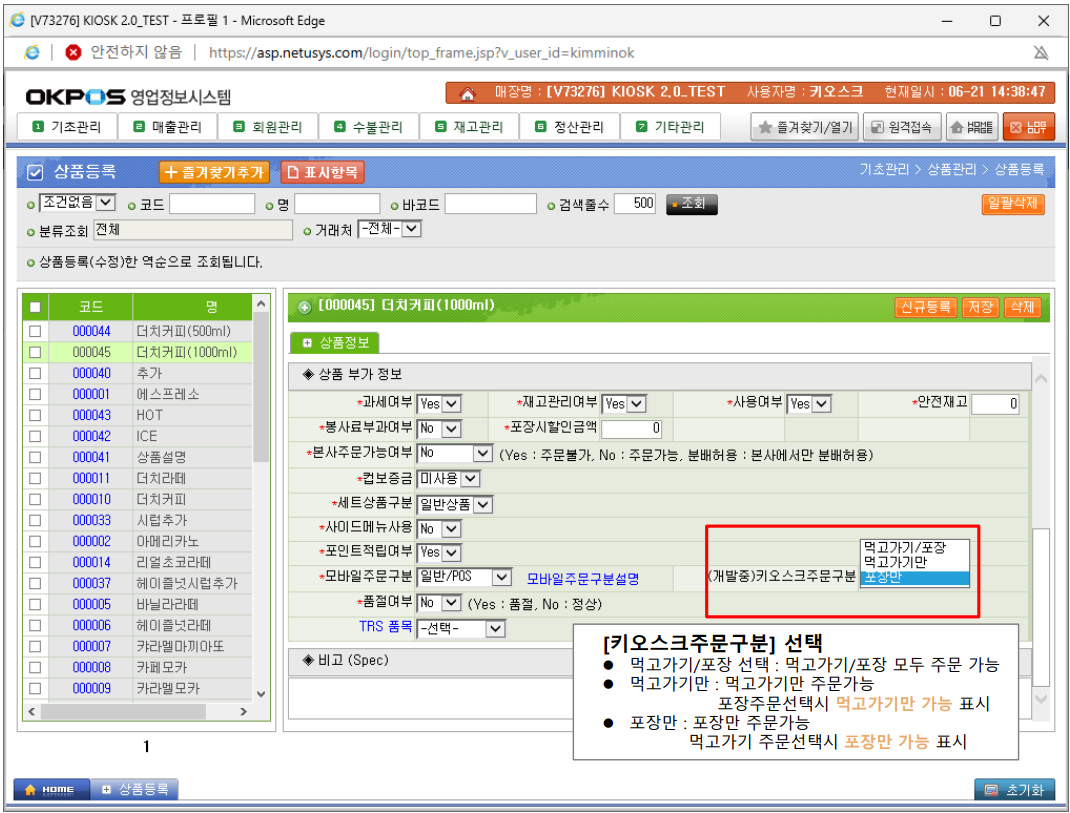Toggle the select-all checkbox in header
This screenshot has height=813, width=1070.
coord(36,307)
